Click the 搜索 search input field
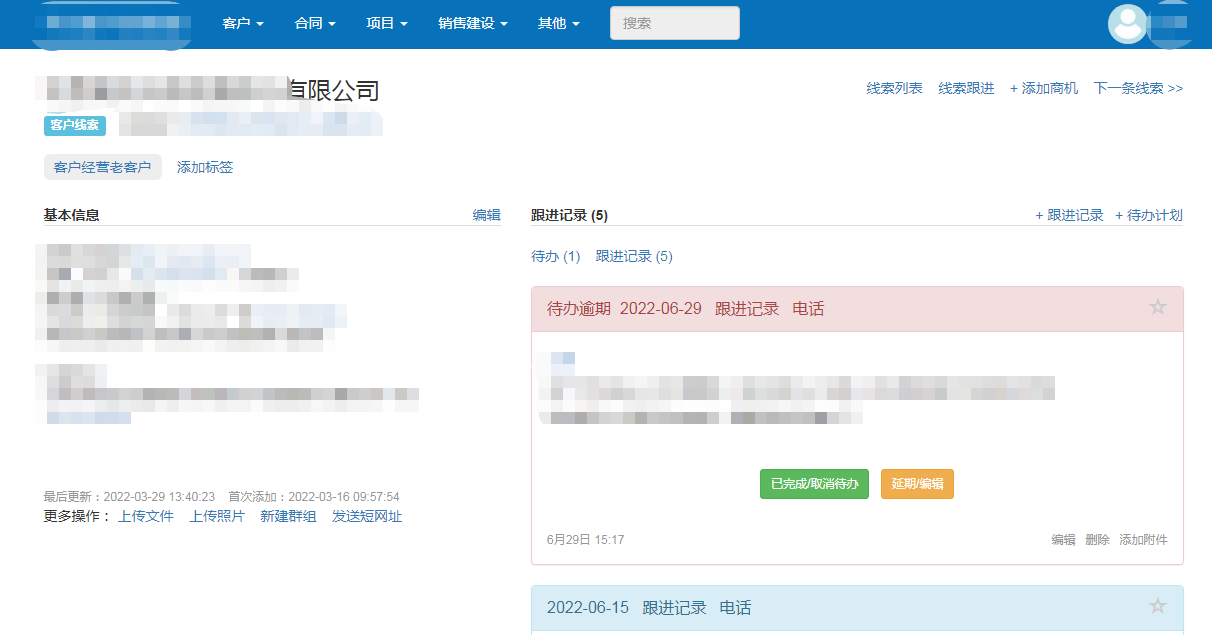 click(674, 23)
